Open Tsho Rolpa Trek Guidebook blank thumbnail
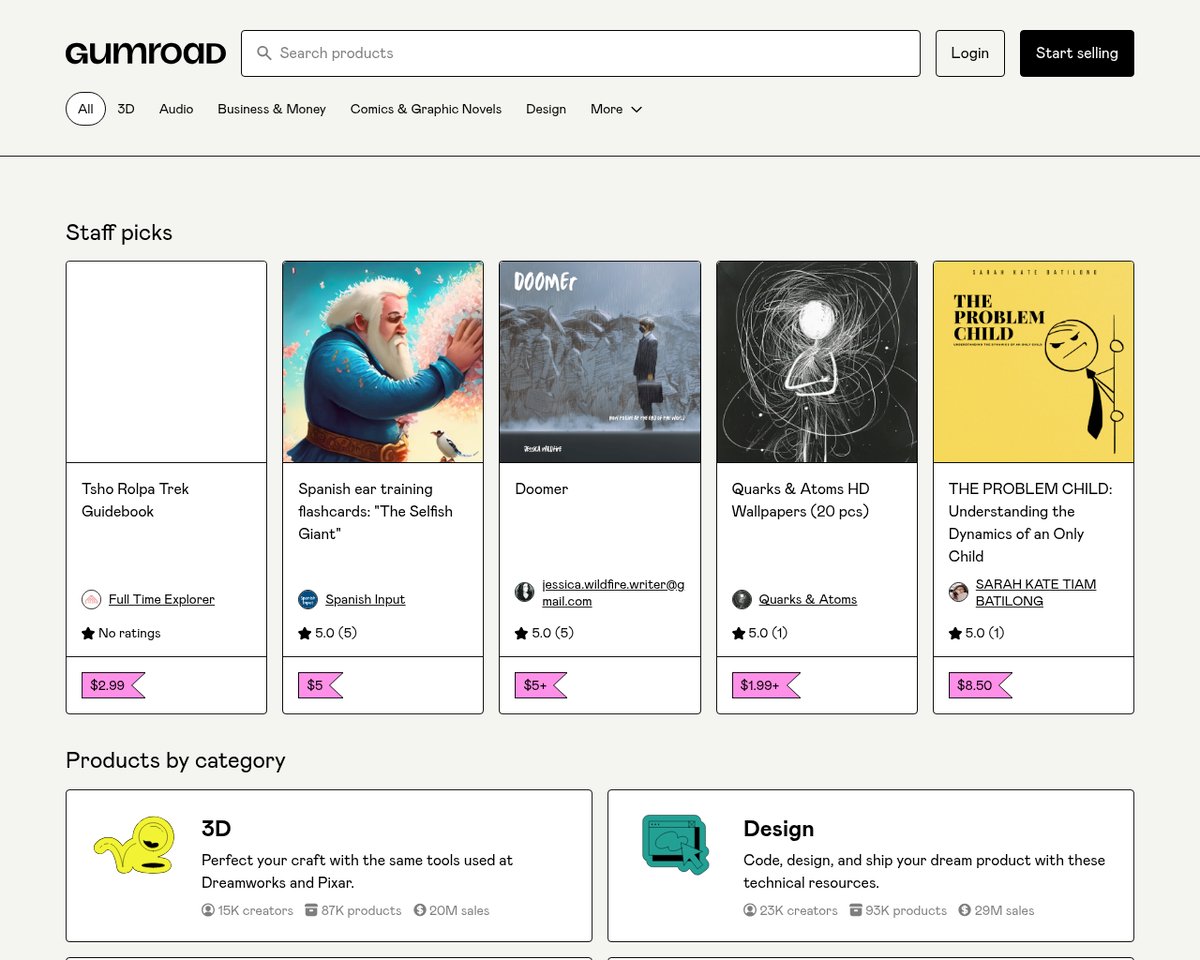 point(167,362)
